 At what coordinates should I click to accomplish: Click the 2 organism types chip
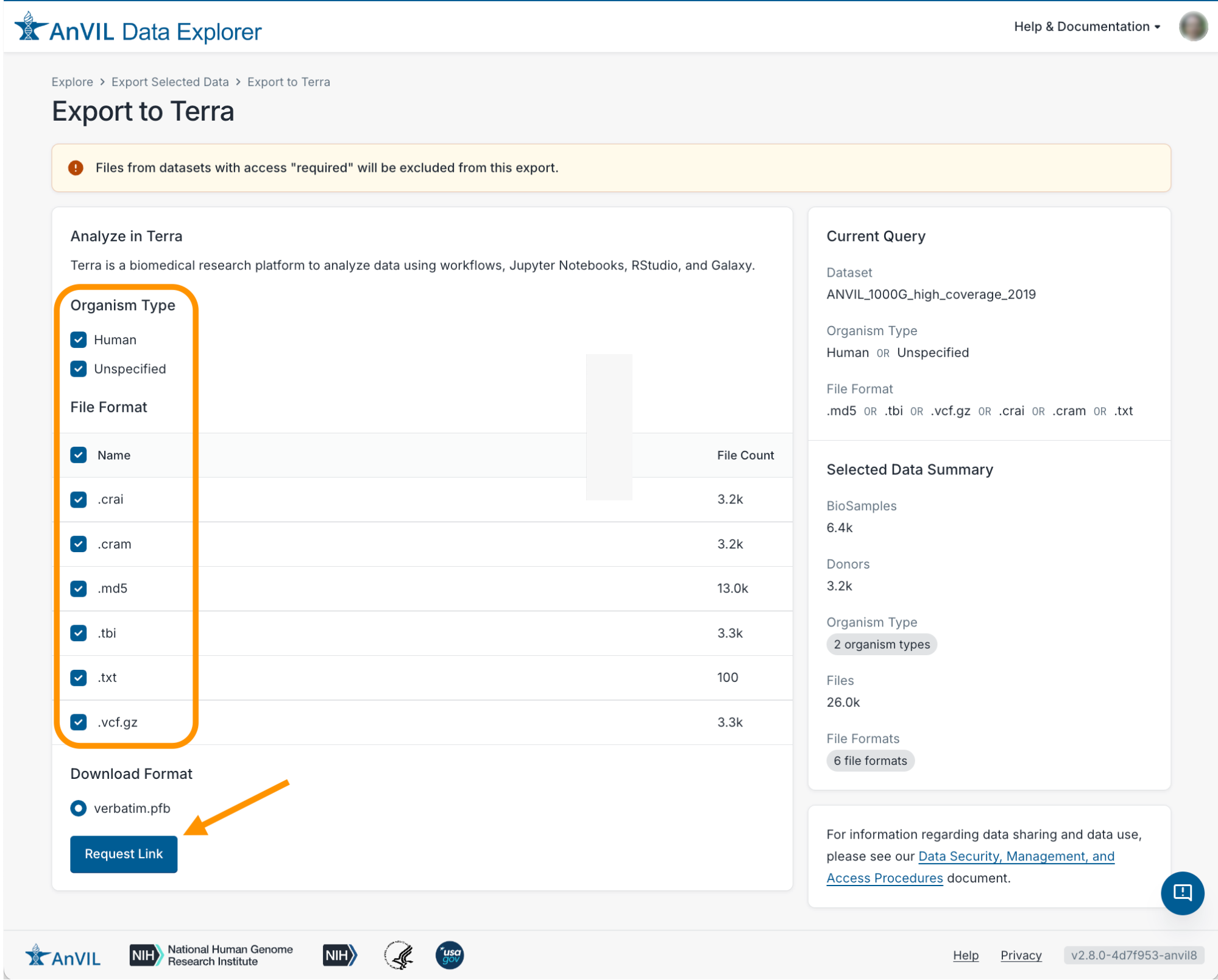click(881, 644)
